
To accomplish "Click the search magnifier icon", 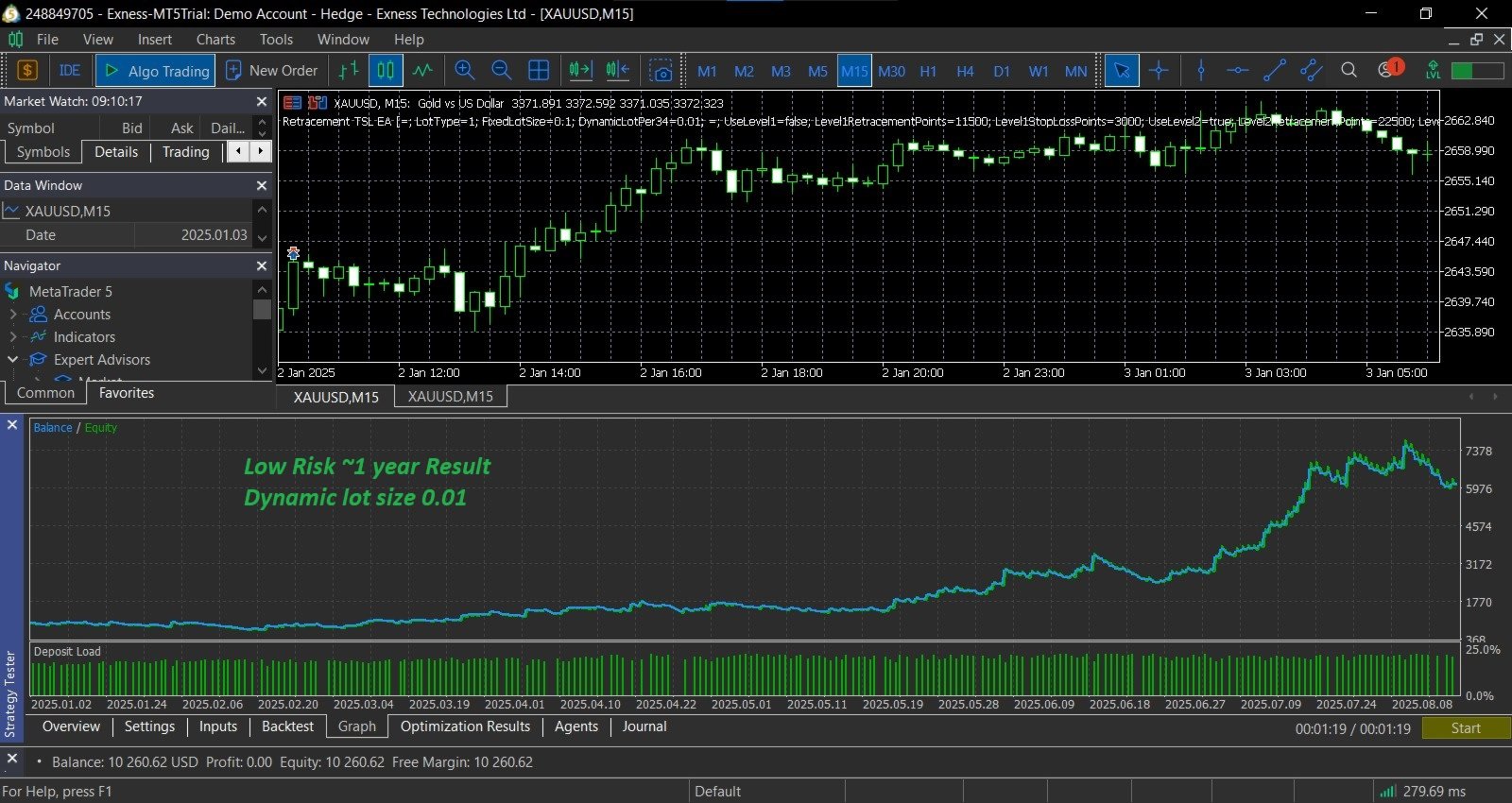I will [x=1349, y=71].
